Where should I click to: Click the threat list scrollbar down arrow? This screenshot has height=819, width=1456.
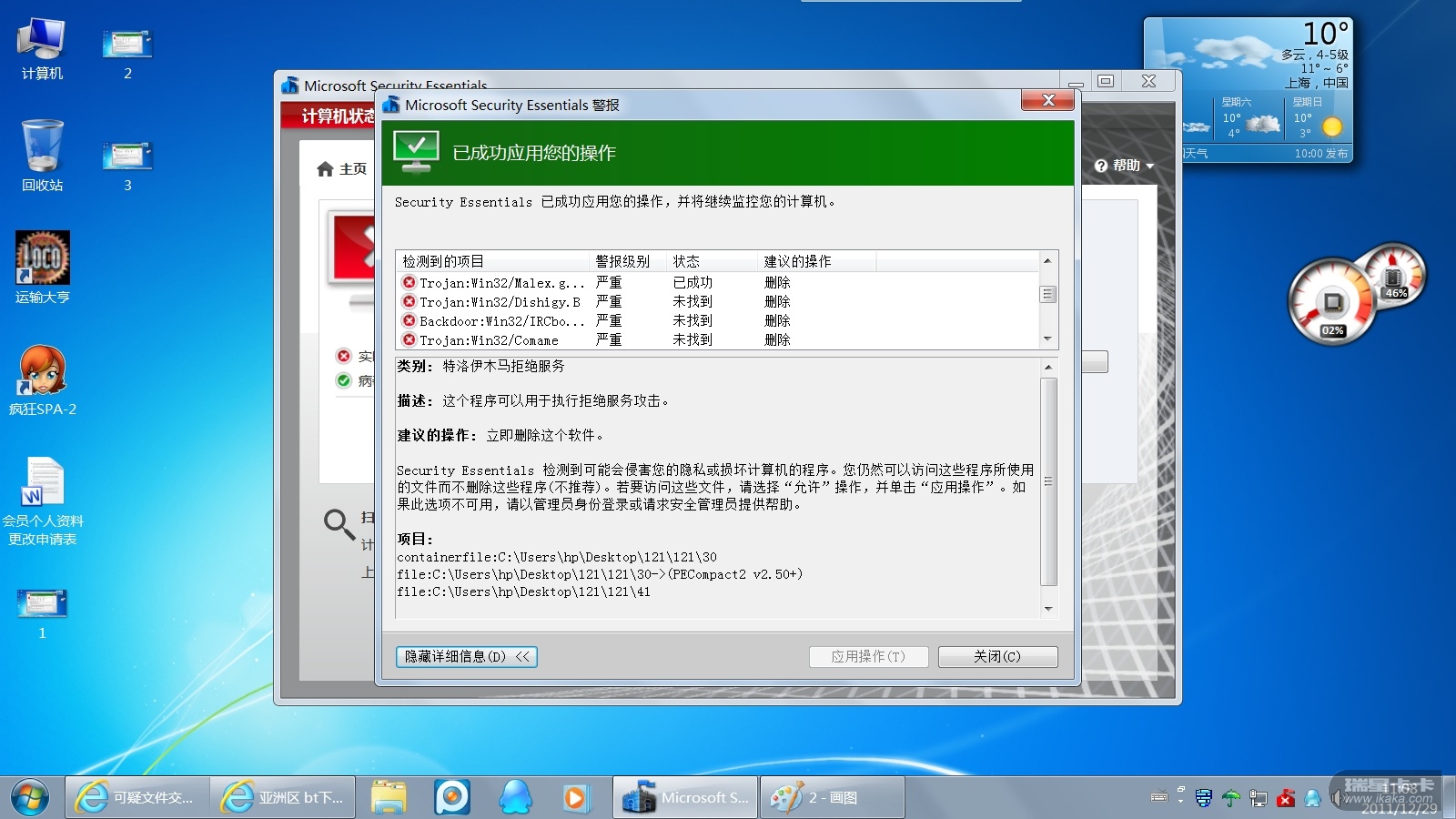[x=1047, y=339]
